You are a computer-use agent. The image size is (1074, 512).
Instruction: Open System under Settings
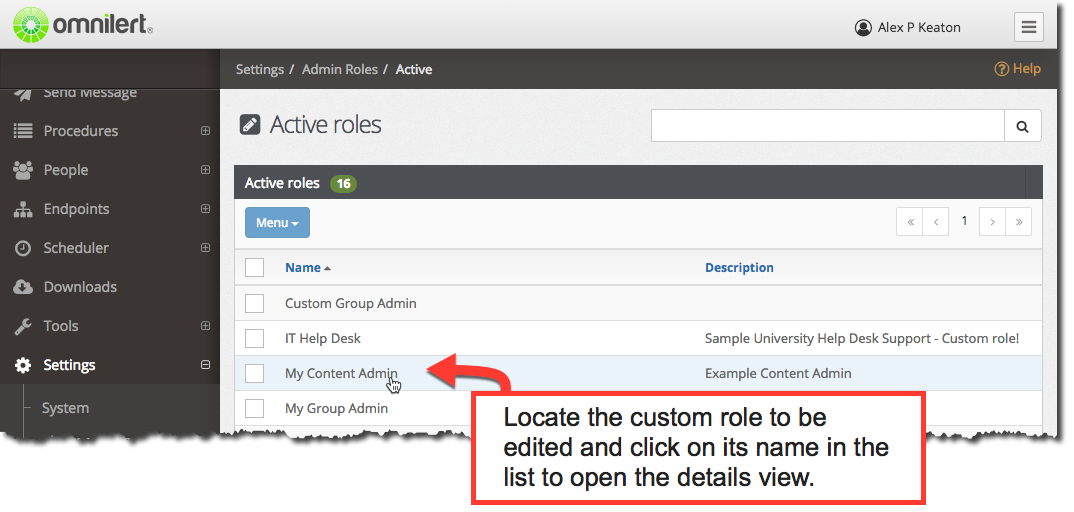[x=65, y=408]
